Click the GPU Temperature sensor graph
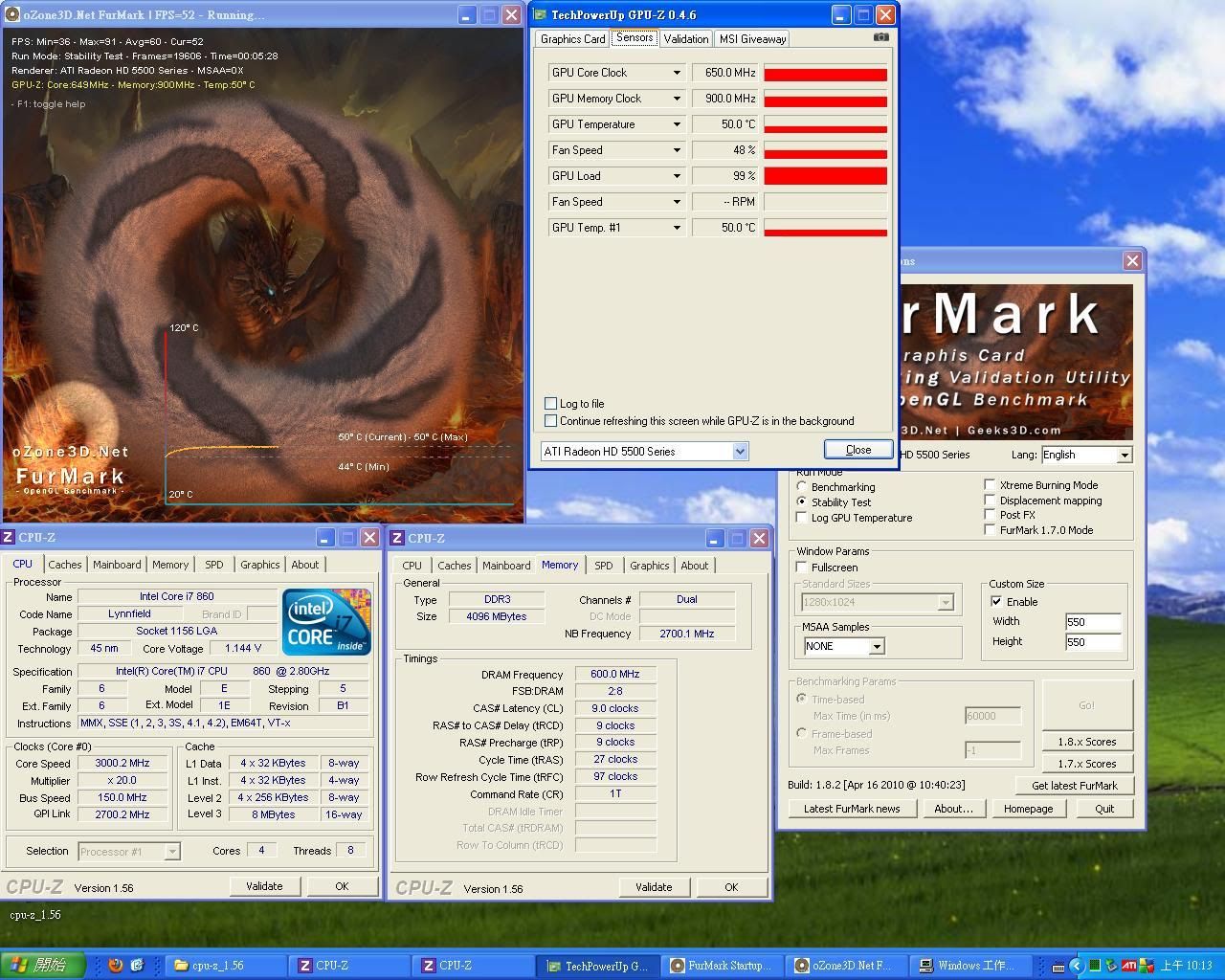This screenshot has width=1225, height=980. click(825, 124)
